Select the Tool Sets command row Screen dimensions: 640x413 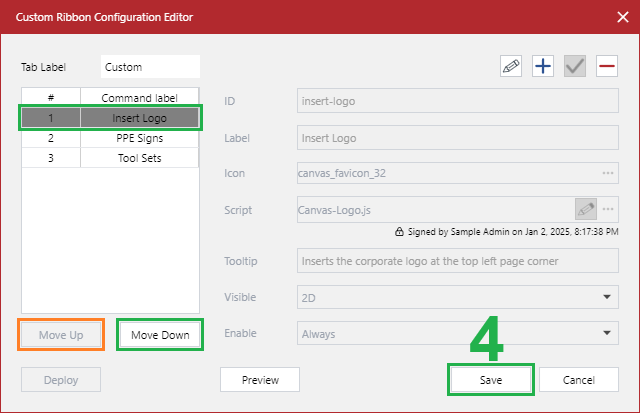coord(138,158)
